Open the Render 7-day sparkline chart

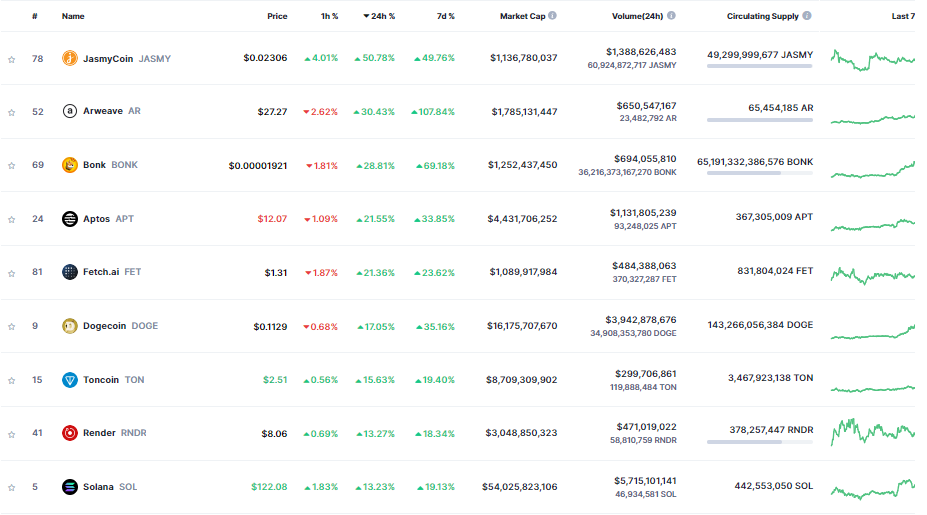(873, 432)
